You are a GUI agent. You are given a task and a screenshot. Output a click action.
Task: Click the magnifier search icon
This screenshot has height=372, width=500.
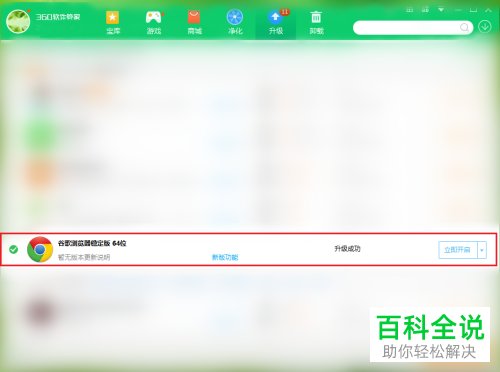tap(464, 27)
